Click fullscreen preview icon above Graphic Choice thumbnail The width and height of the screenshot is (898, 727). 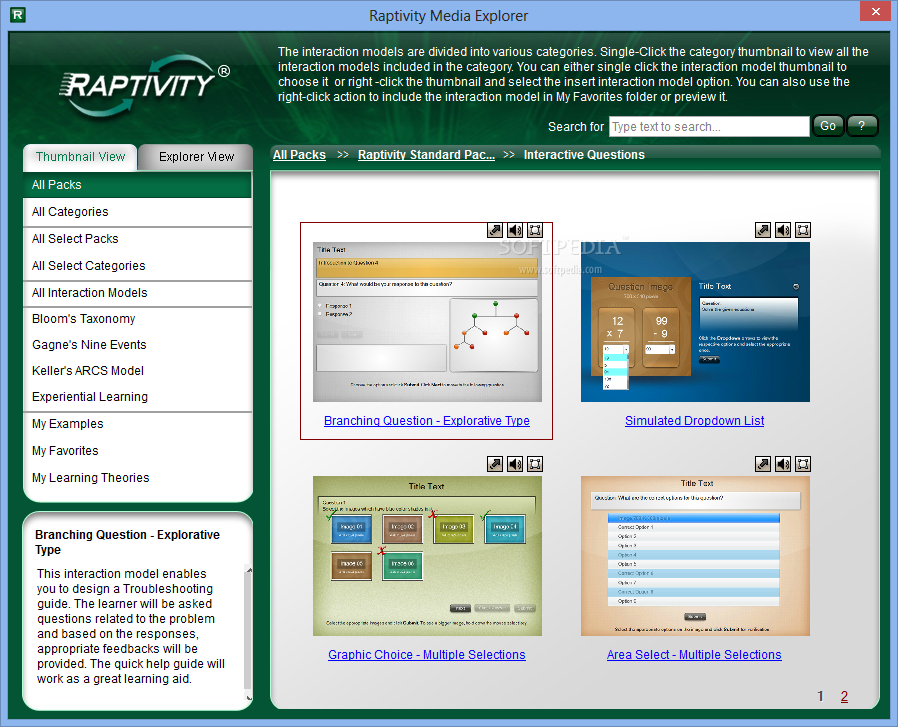click(x=535, y=464)
